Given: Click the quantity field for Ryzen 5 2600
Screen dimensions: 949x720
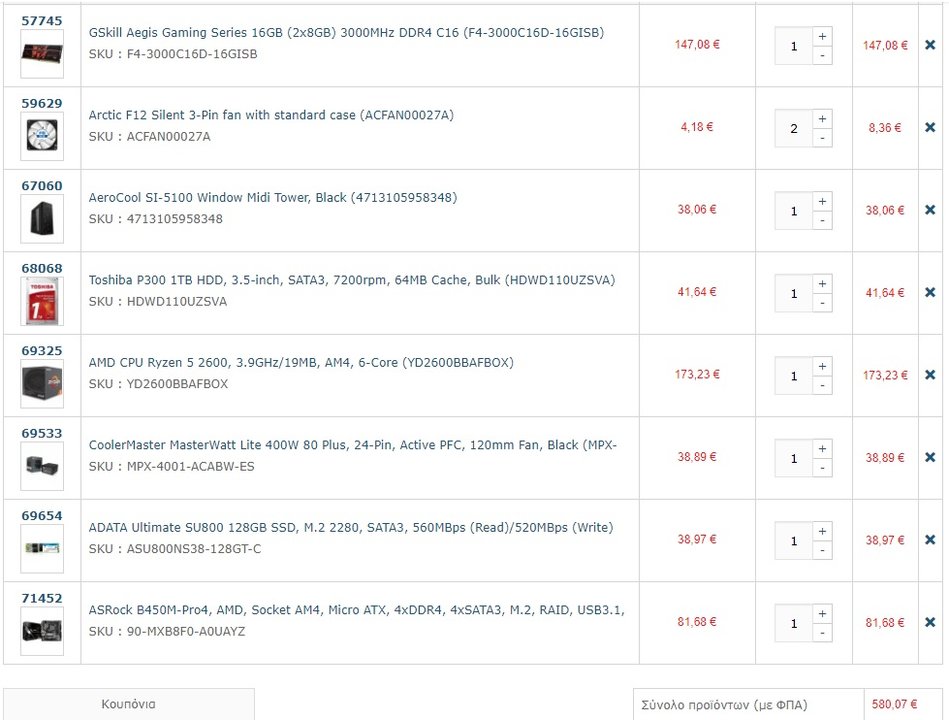Looking at the screenshot, I should coord(793,376).
